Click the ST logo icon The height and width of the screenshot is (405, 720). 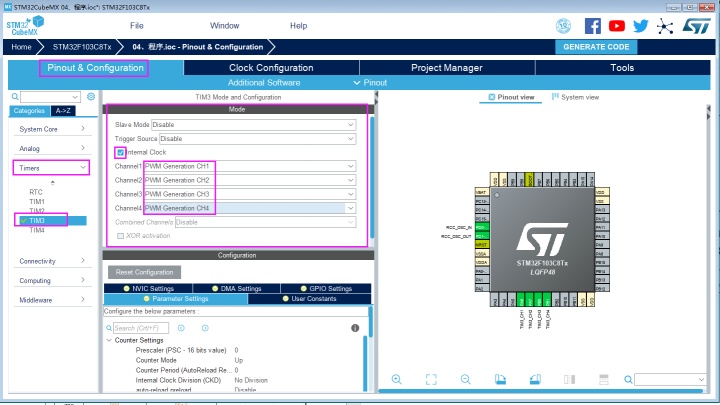pos(697,26)
